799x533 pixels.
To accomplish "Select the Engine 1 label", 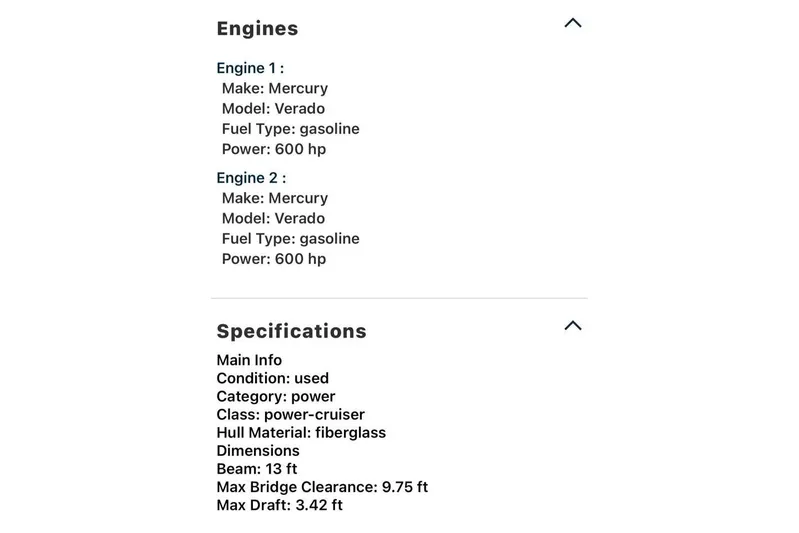I will tap(250, 68).
